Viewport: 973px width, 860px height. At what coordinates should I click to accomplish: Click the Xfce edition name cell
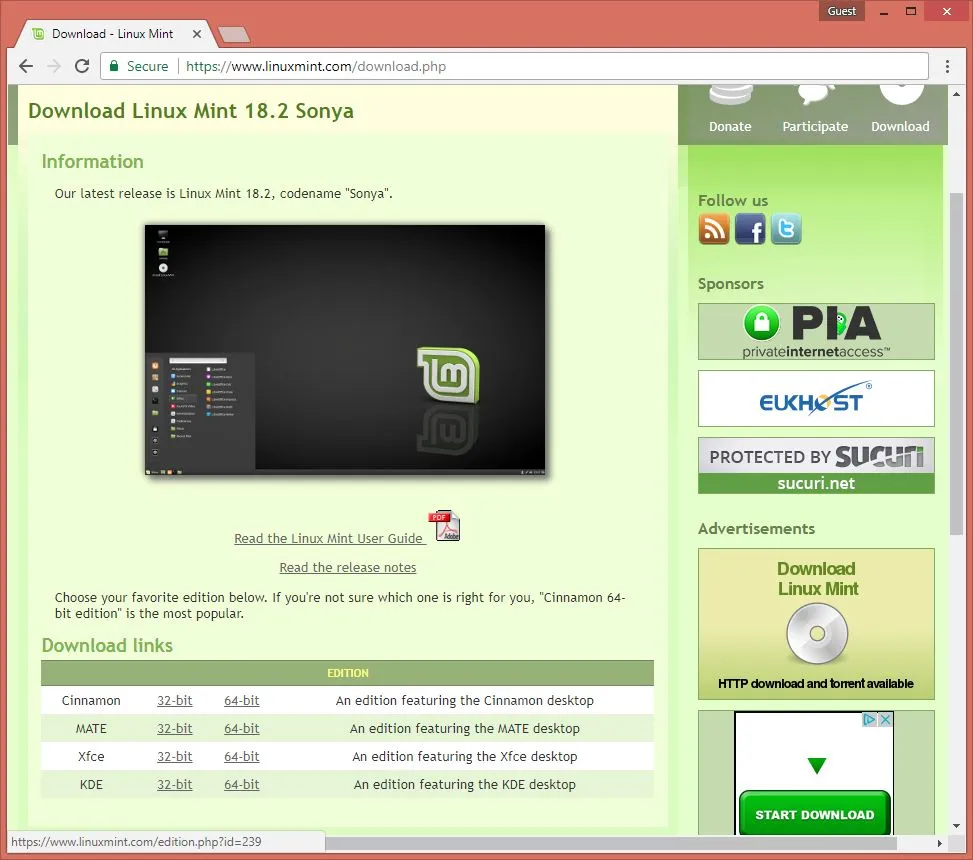(91, 756)
